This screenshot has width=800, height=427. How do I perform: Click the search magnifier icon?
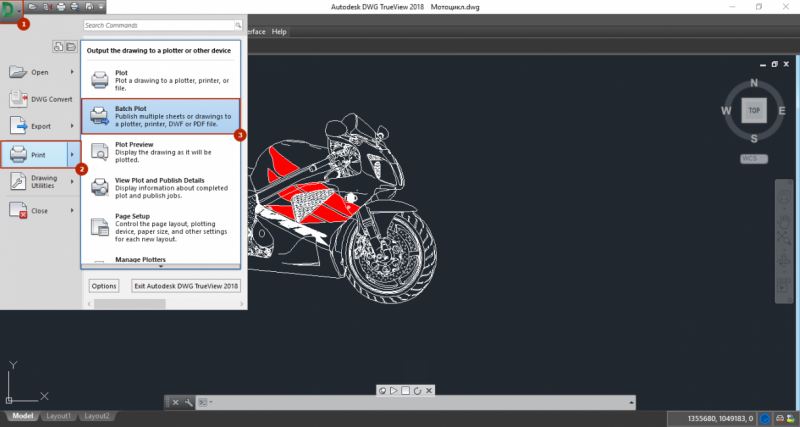pos(238,25)
